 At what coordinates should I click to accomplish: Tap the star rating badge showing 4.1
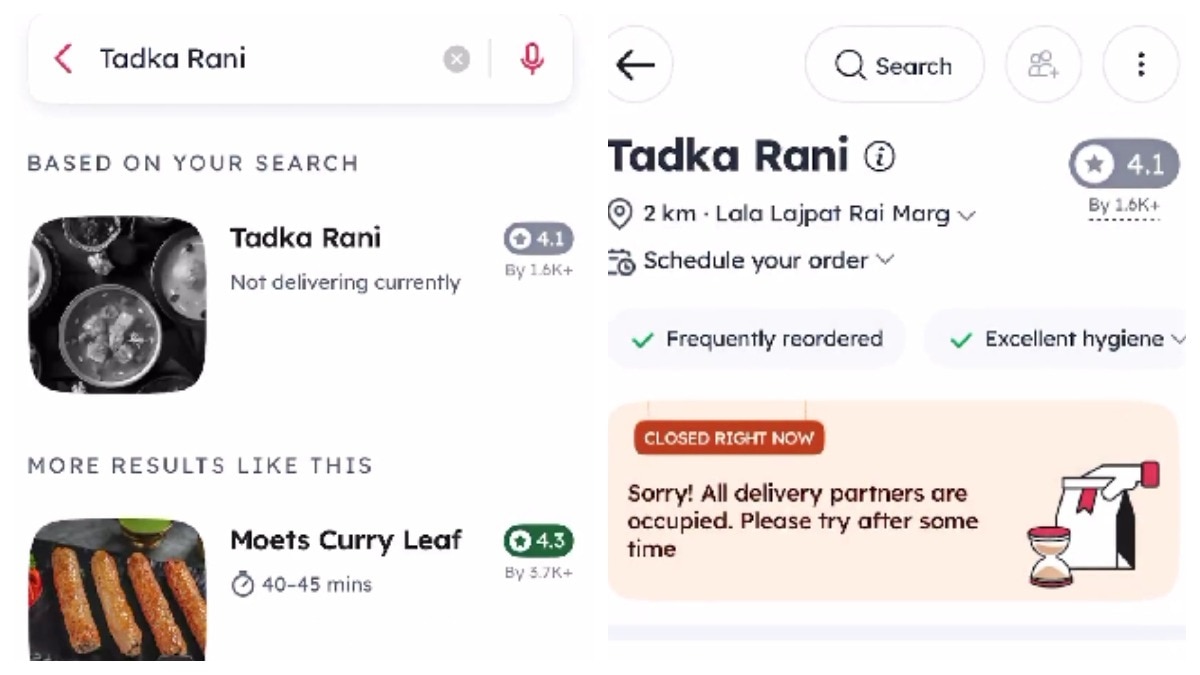click(x=1124, y=164)
